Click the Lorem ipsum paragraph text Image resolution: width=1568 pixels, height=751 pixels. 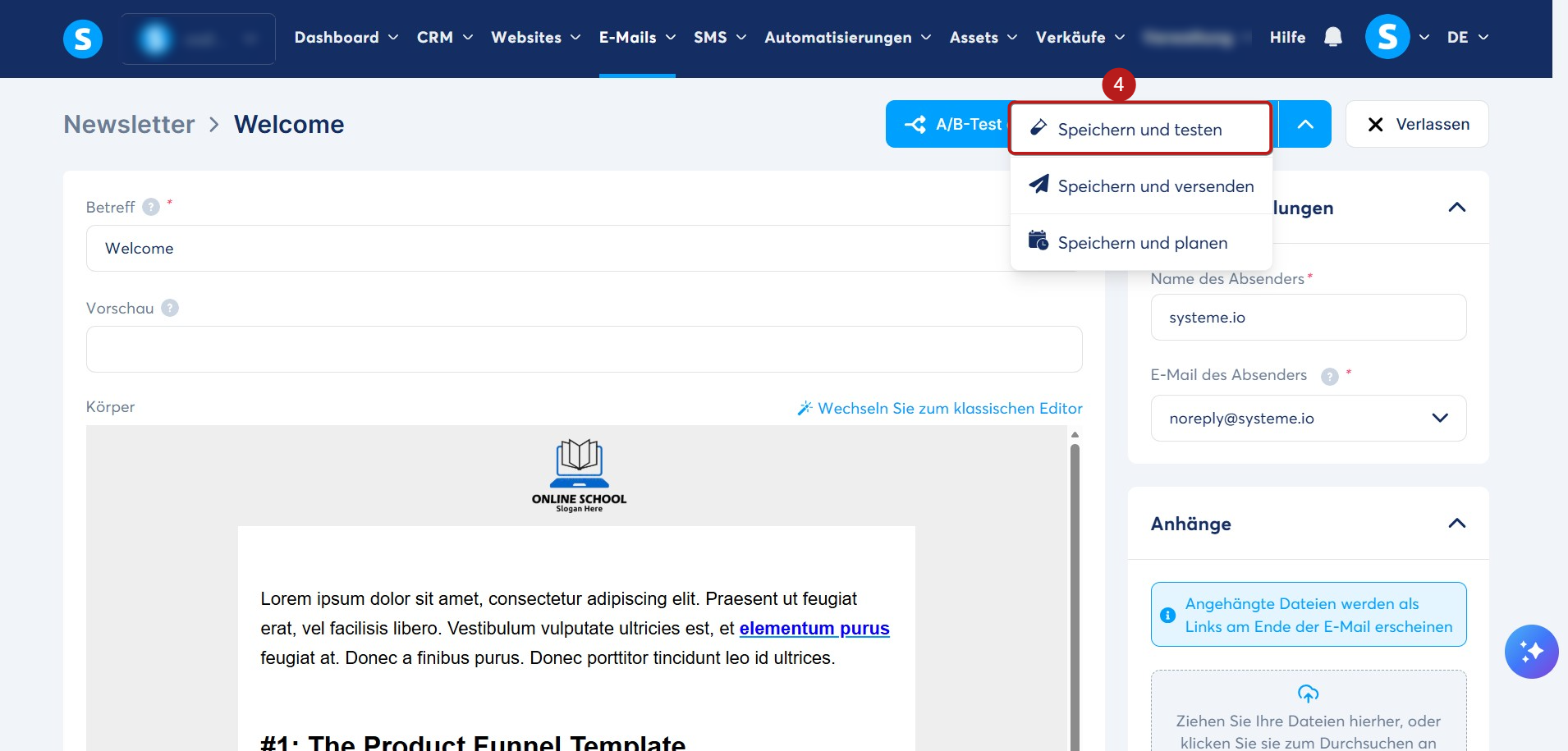[x=575, y=628]
